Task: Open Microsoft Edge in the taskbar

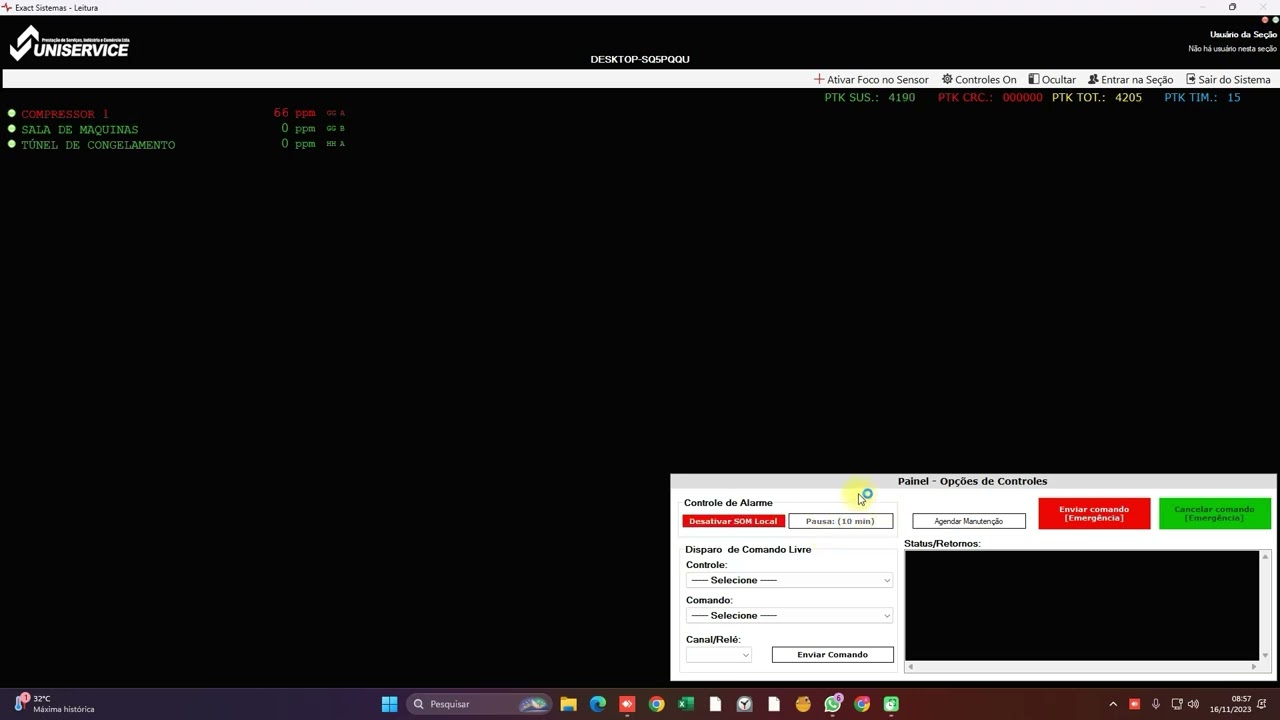Action: (598, 704)
